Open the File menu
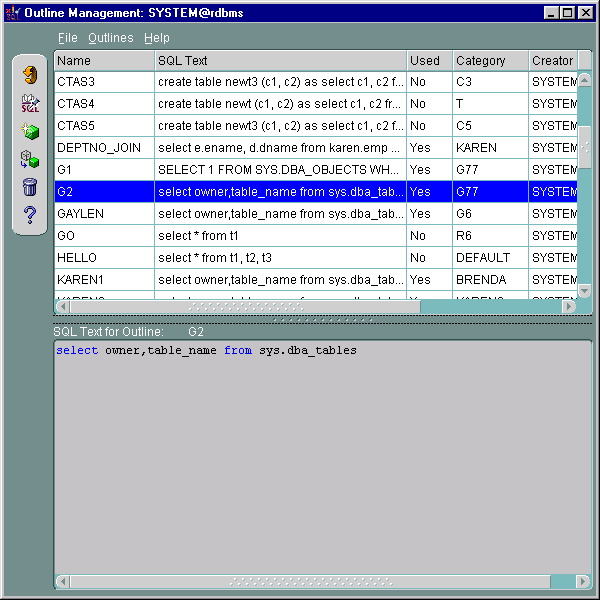Viewport: 600px width, 600px height. [67, 38]
